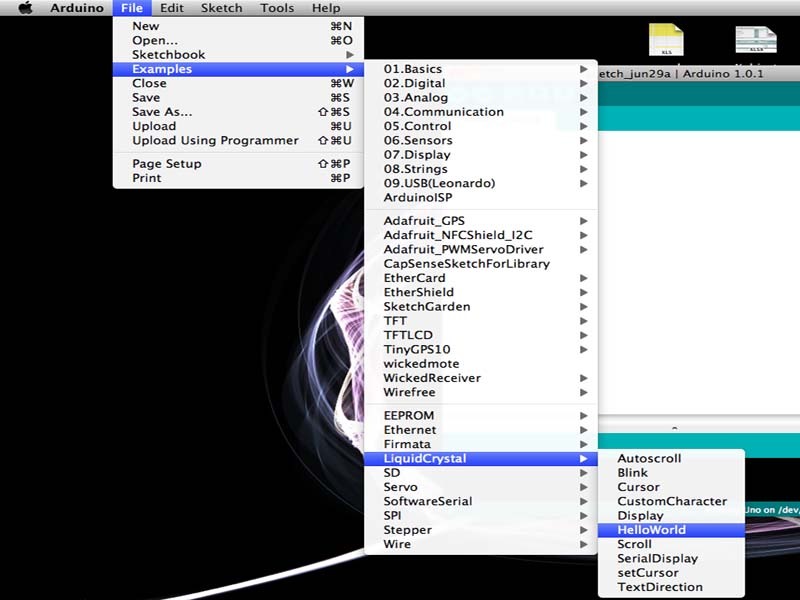Image resolution: width=800 pixels, height=600 pixels.
Task: Open the second XLSX desktop file icon
Action: click(756, 39)
